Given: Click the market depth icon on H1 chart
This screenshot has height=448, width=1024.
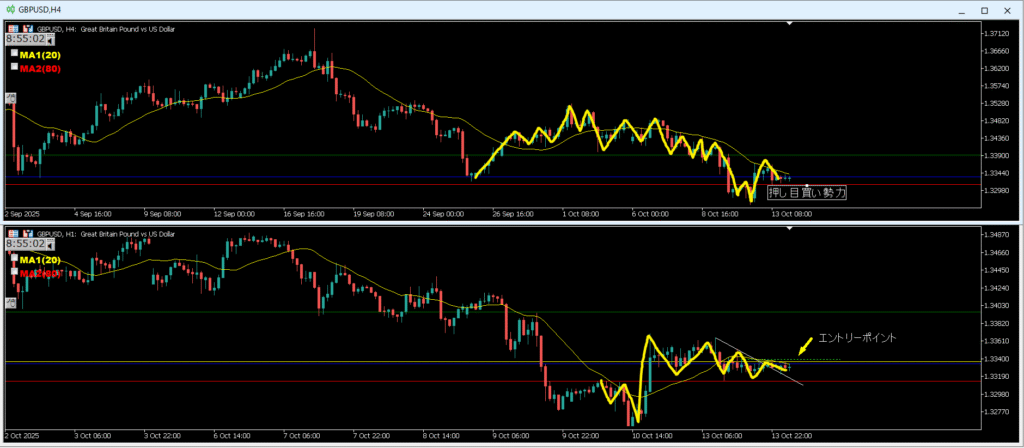Looking at the screenshot, I should 28,234.
